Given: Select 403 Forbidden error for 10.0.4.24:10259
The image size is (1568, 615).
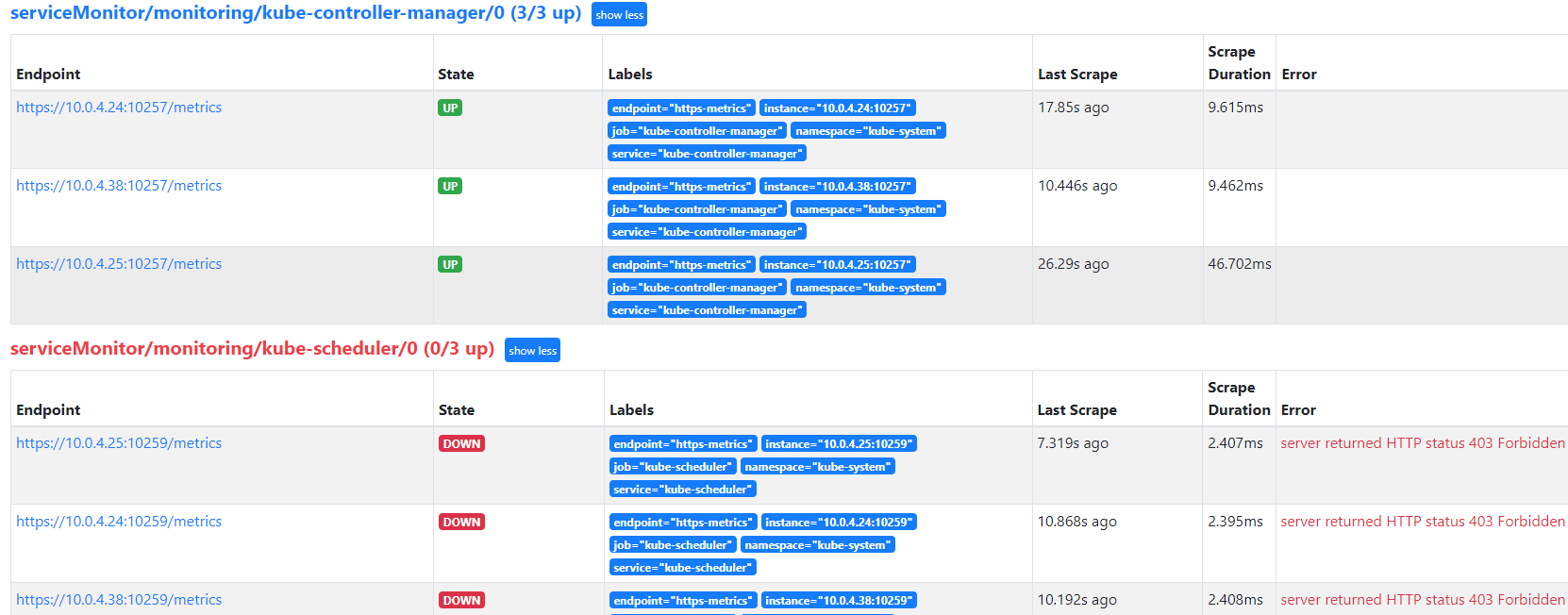Looking at the screenshot, I should point(1423,522).
